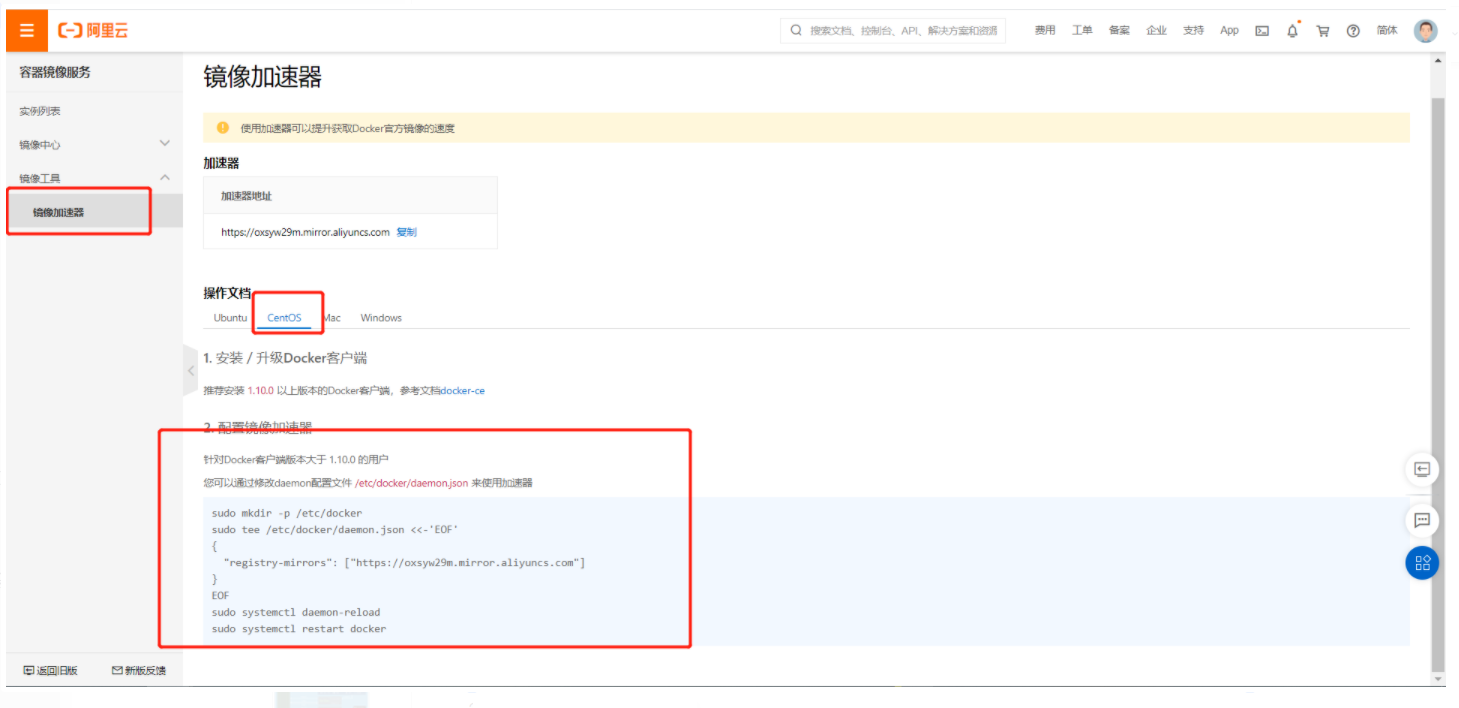Viewport: 1459px width, 708px height.
Task: Open the docker-ce documentation link
Action: [x=463, y=391]
